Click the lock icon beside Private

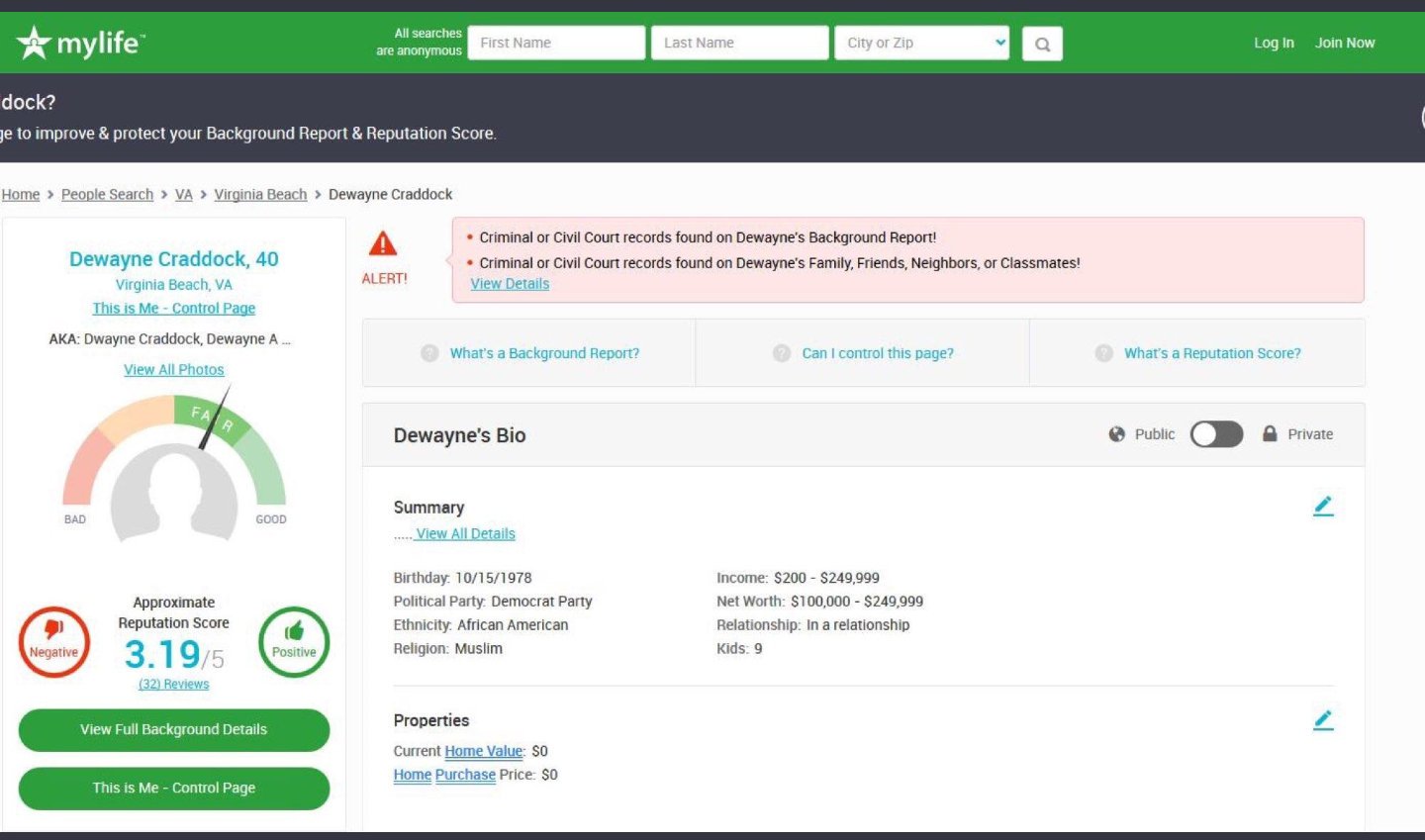click(x=1270, y=433)
